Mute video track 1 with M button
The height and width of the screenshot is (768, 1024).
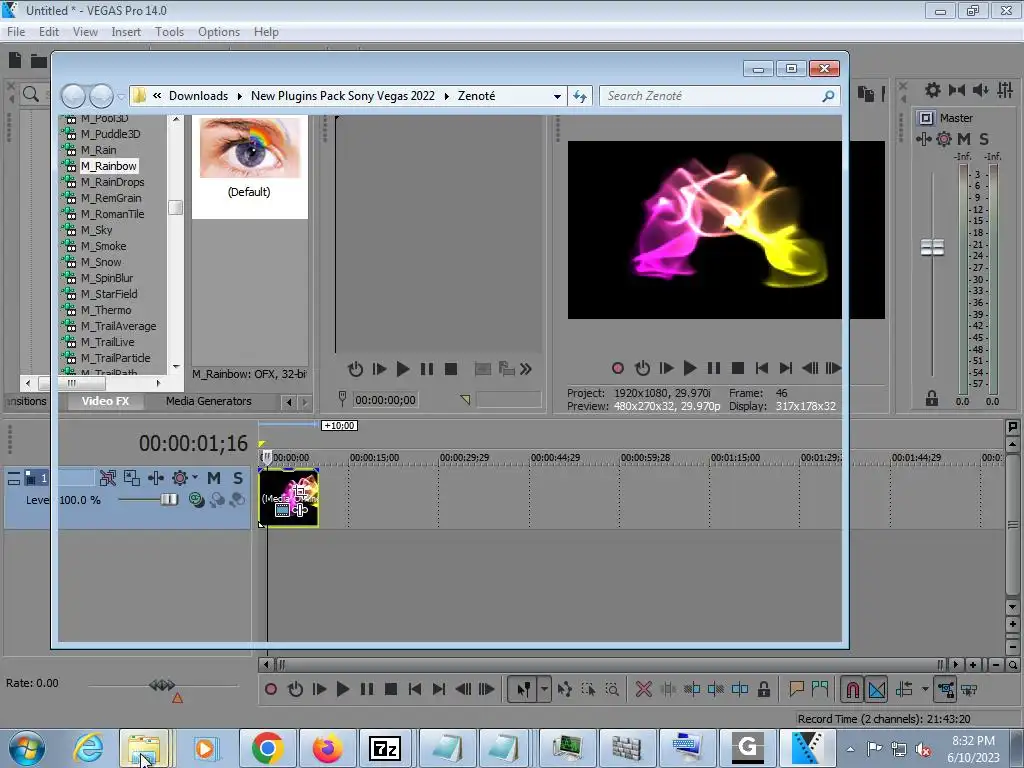click(x=214, y=478)
